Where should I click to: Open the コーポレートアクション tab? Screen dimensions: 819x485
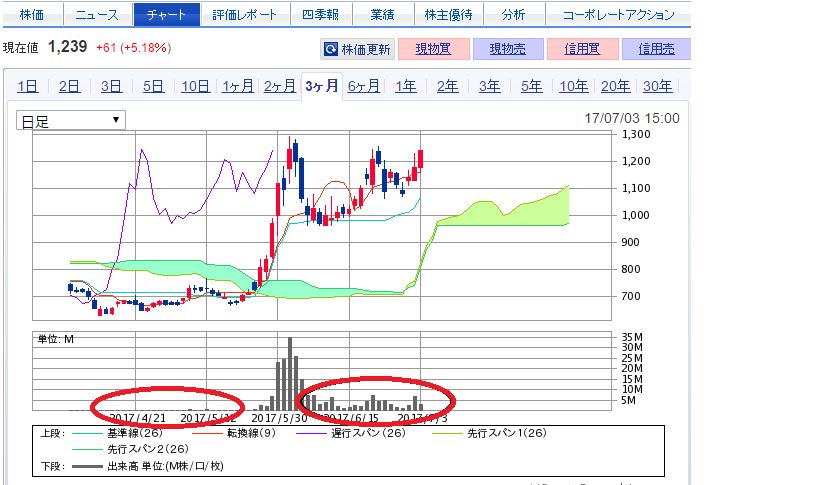[618, 14]
